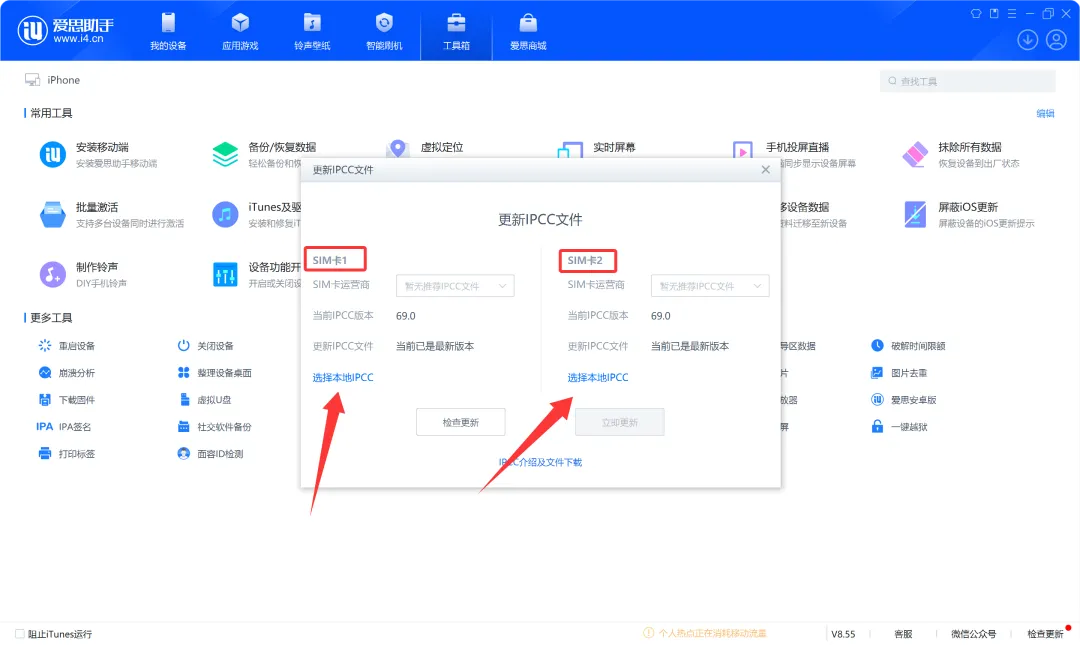The width and height of the screenshot is (1080, 645).
Task: Launch the 制作铃声 tool icon
Action: 53,274
